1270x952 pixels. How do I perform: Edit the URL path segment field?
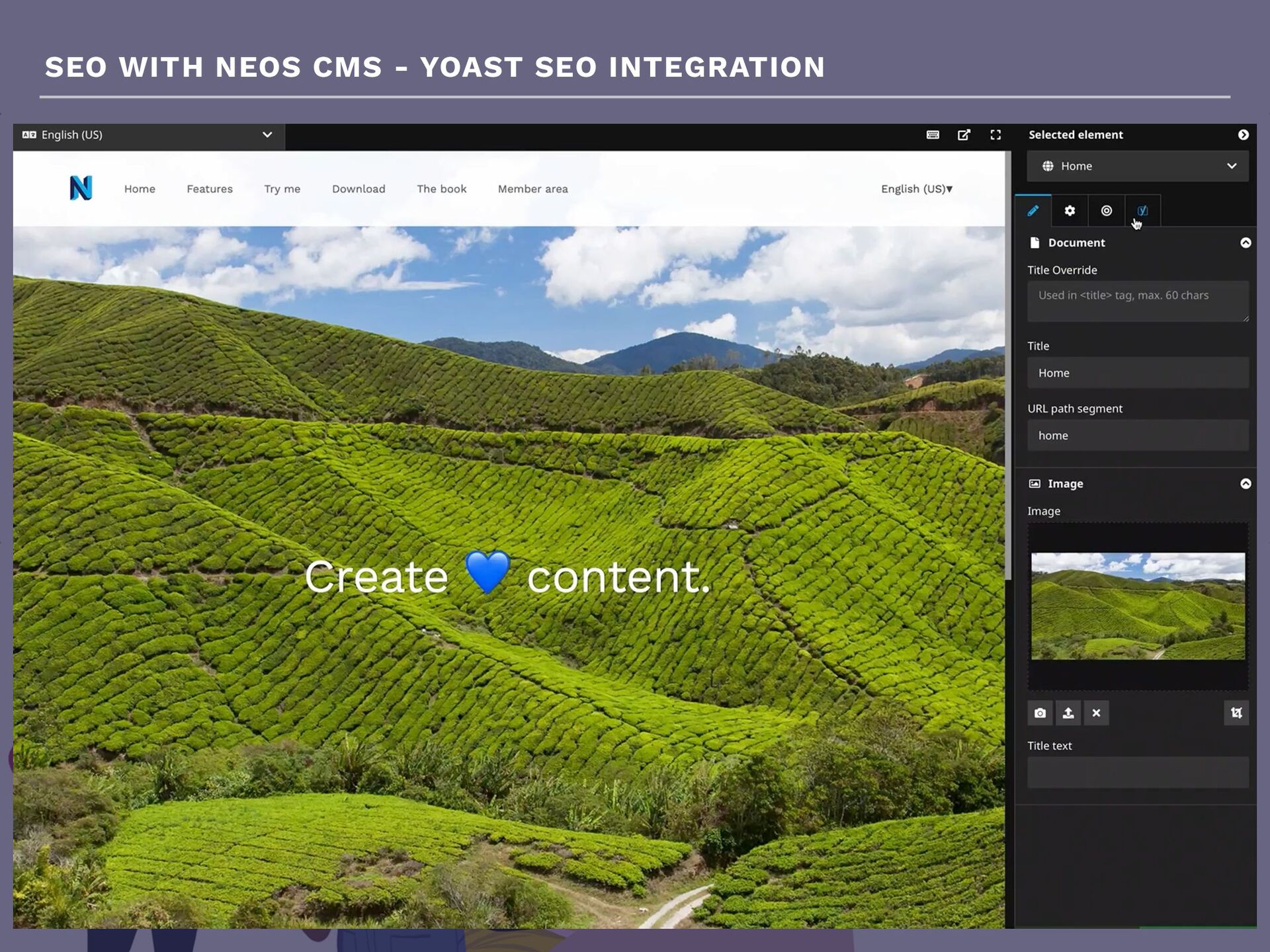1138,436
